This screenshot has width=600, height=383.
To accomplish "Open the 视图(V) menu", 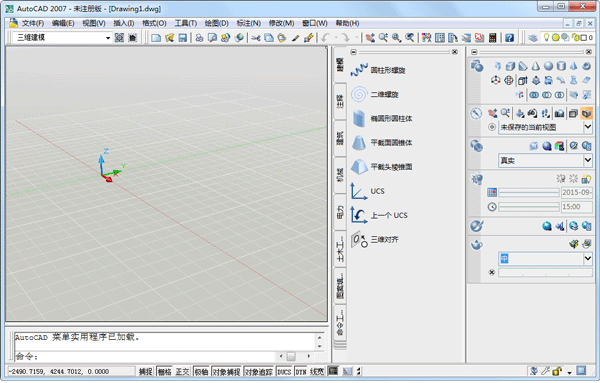I will click(x=94, y=23).
